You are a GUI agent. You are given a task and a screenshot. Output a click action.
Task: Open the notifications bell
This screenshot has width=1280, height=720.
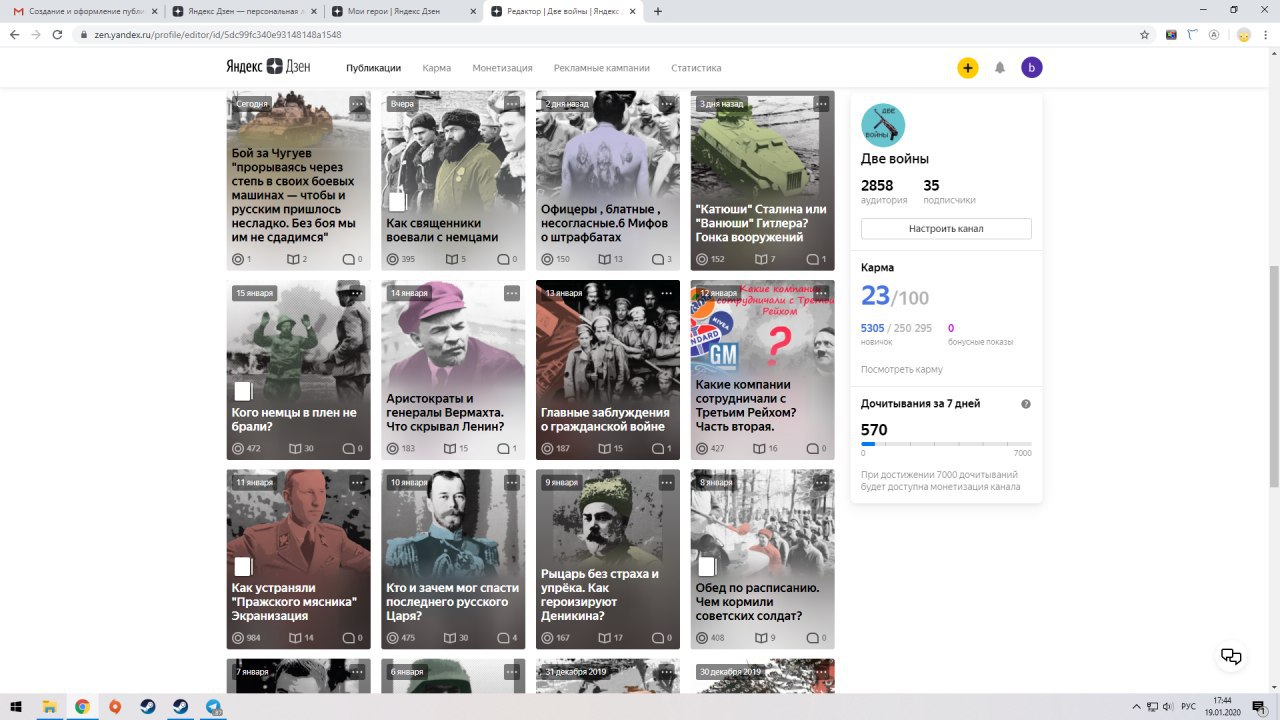coord(1000,68)
